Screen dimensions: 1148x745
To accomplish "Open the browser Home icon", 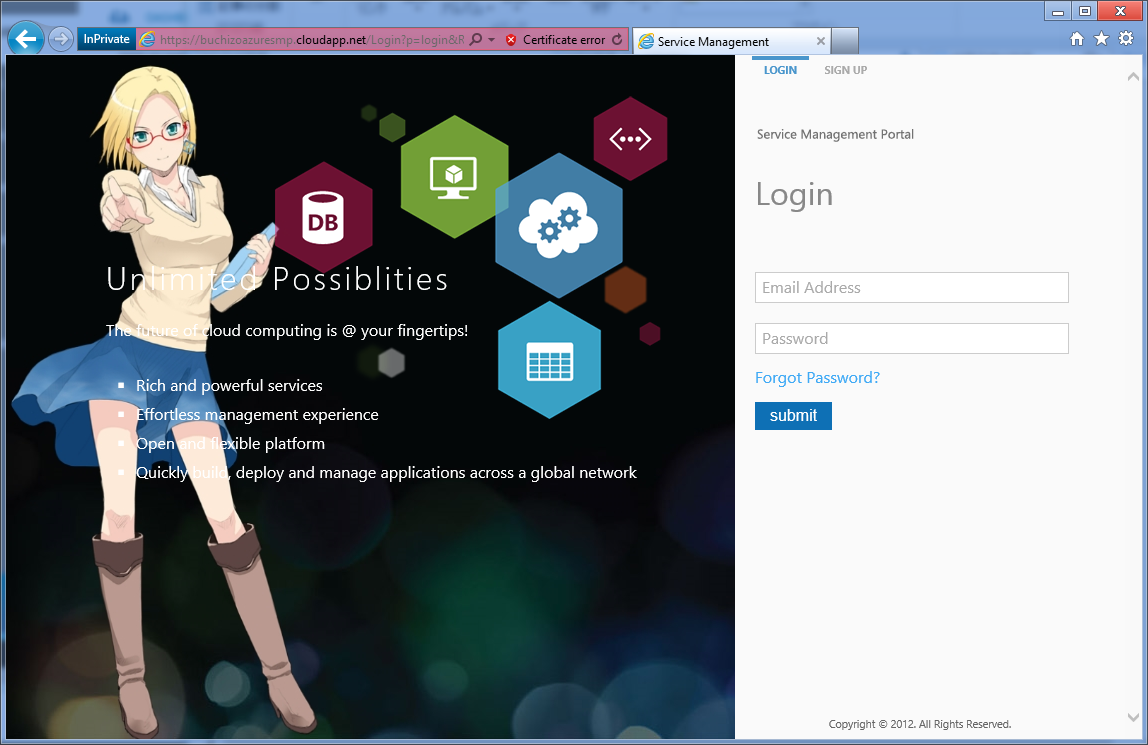I will coord(1077,39).
